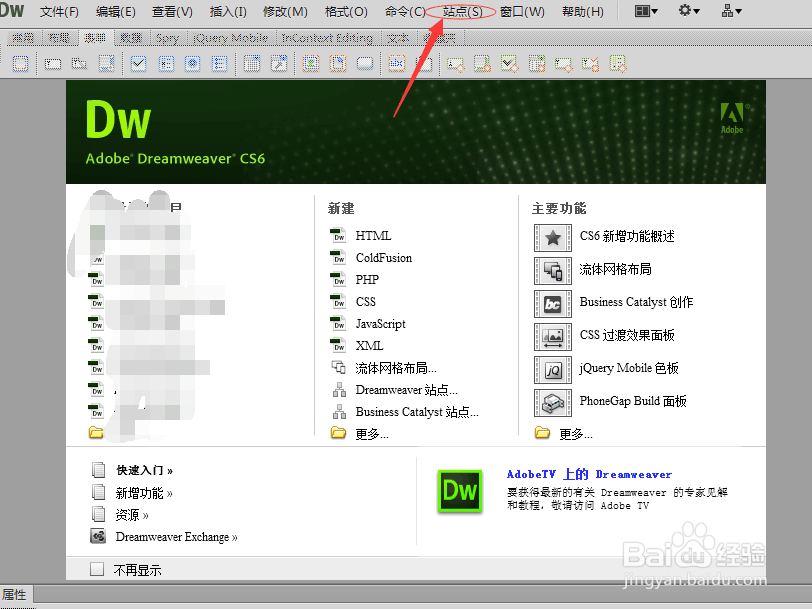The image size is (812, 609).
Task: Select the 属性 panel tab
Action: [x=14, y=594]
